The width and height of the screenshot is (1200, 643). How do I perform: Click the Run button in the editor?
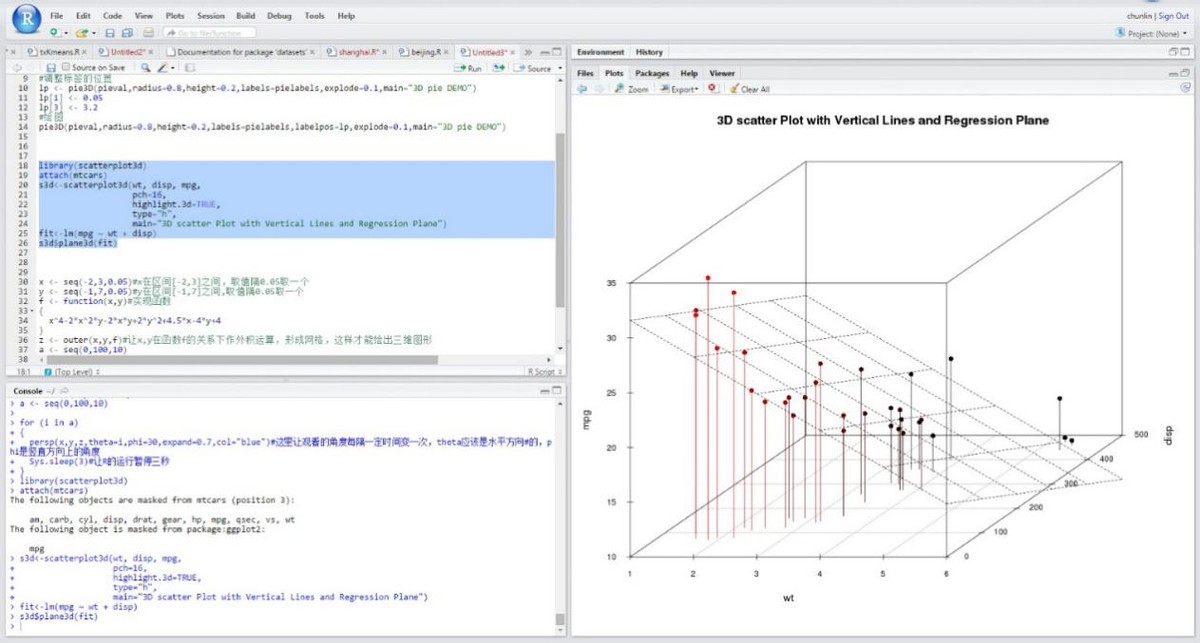[468, 68]
